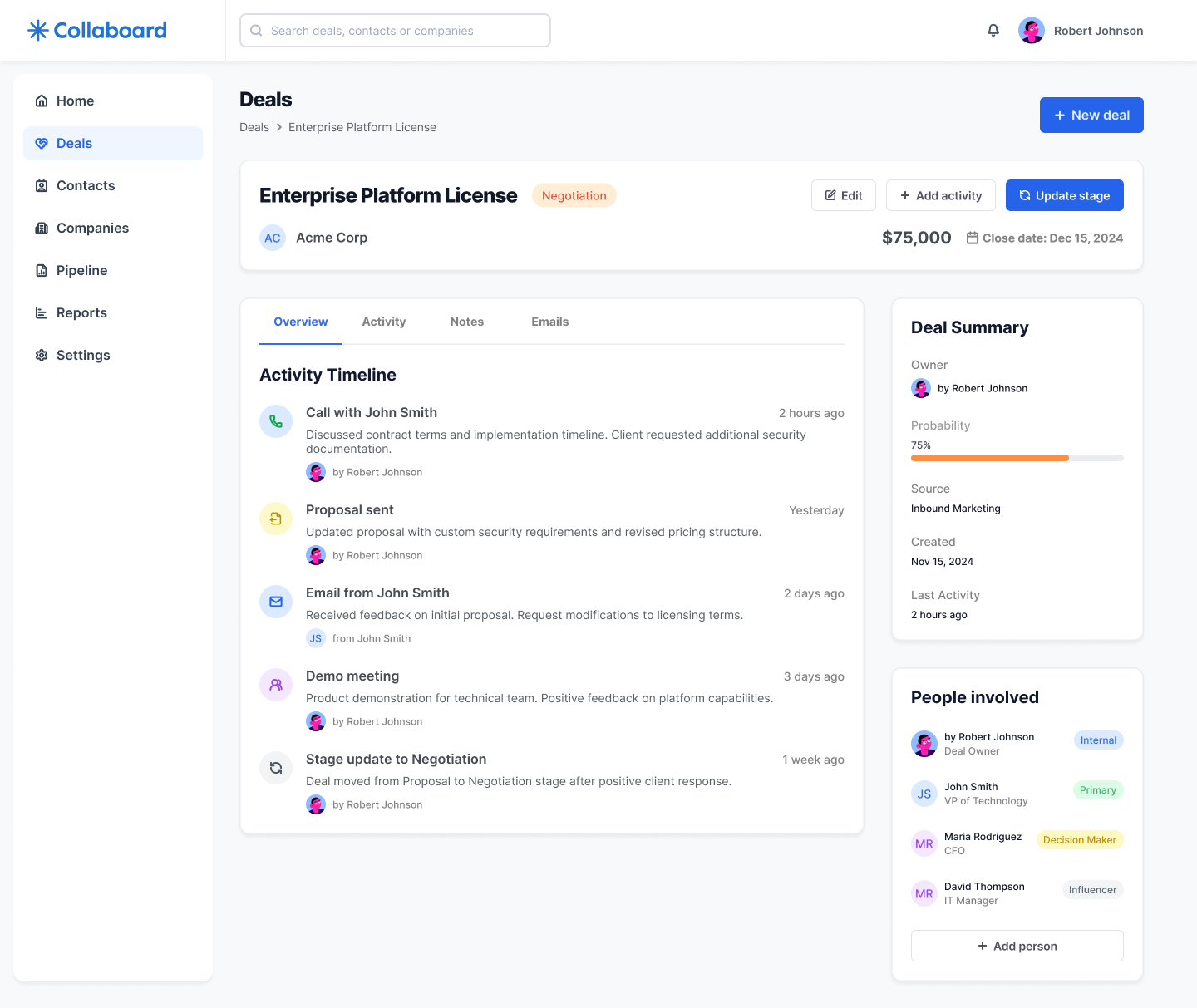Open the notifications bell

click(993, 30)
